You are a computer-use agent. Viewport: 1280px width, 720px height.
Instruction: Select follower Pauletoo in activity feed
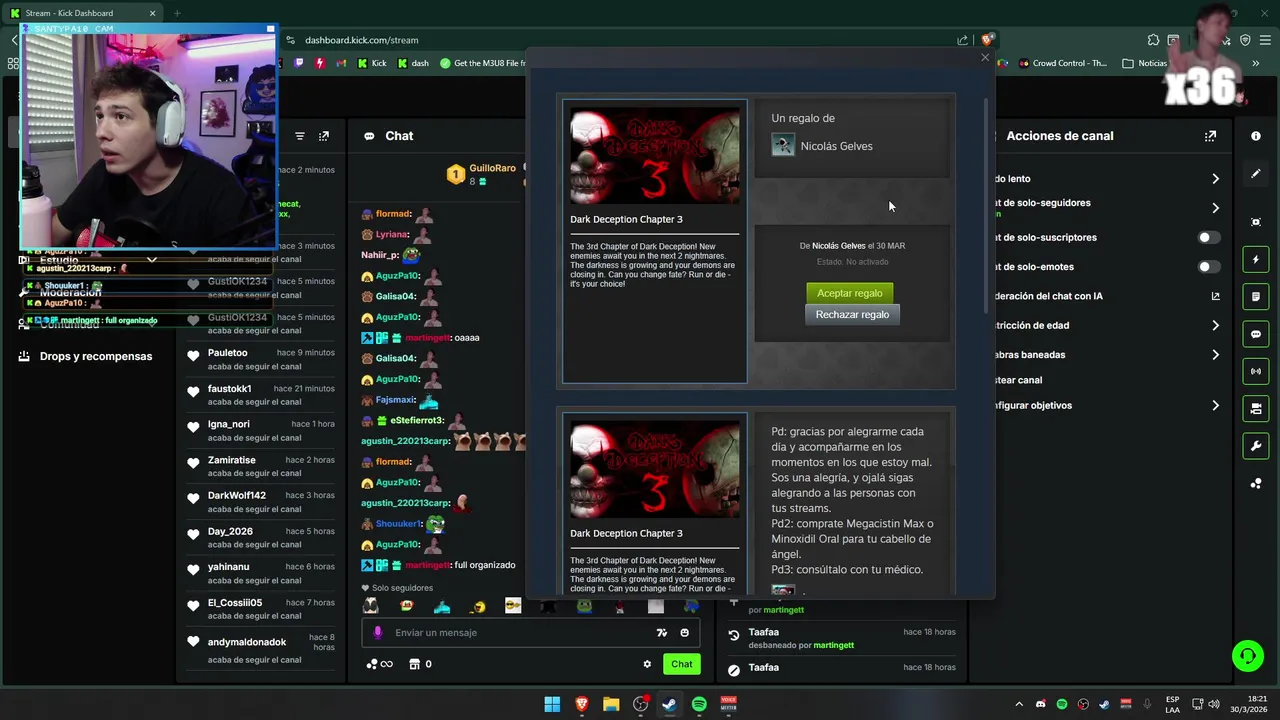(x=228, y=353)
